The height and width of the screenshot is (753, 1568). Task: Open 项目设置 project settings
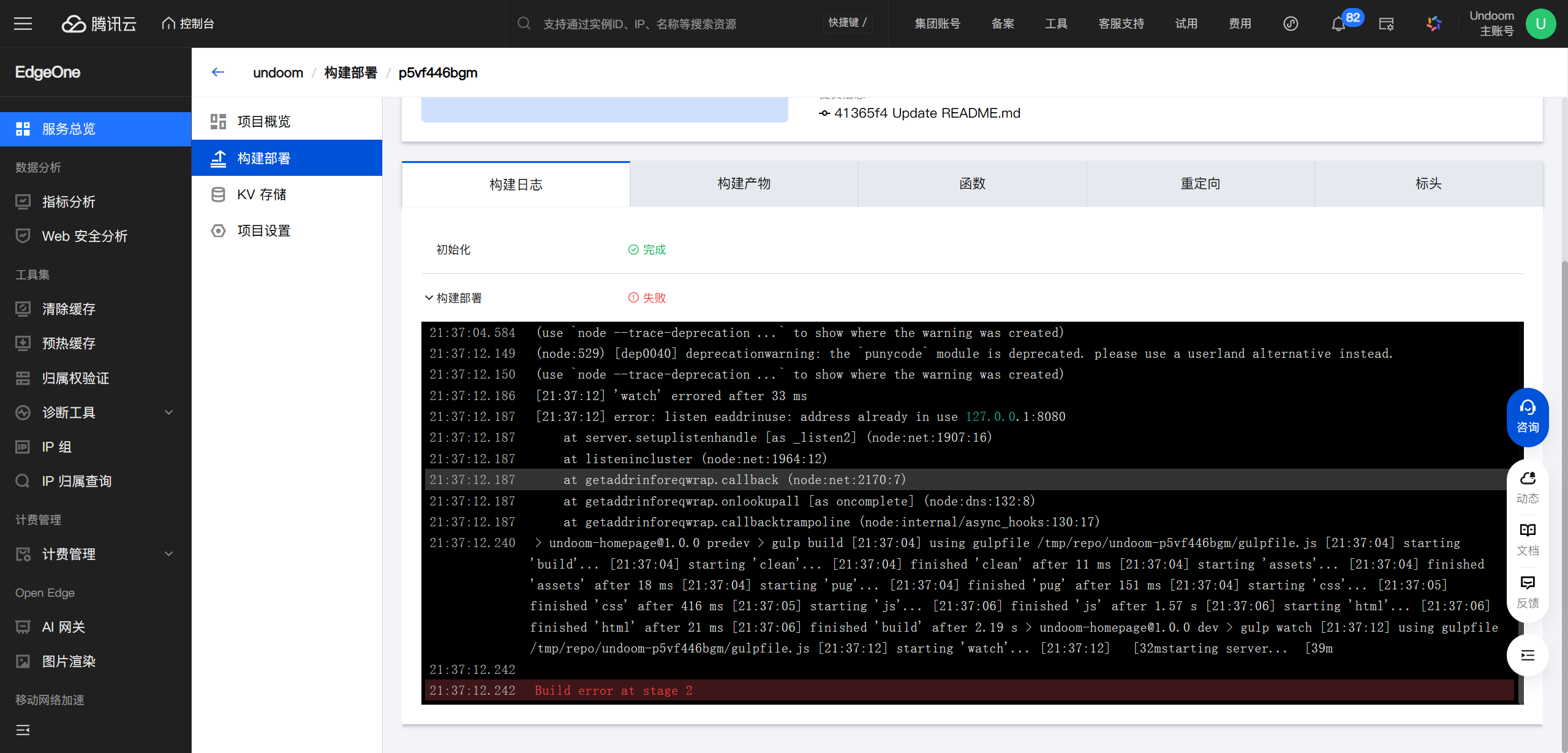tap(263, 231)
